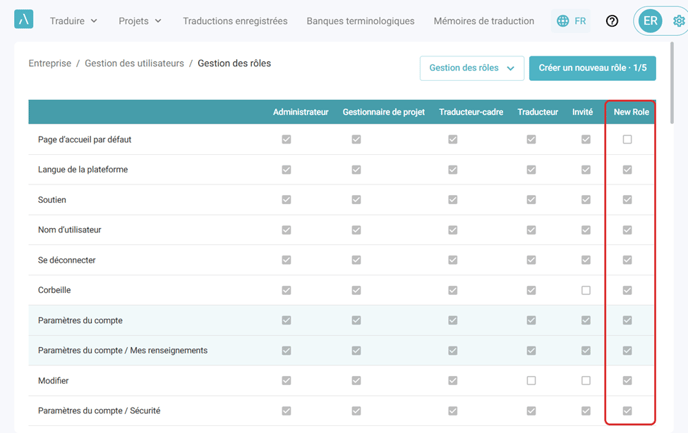Viewport: 688px width, 433px height.
Task: Navigate to Entreprise breadcrumb
Action: coord(50,63)
